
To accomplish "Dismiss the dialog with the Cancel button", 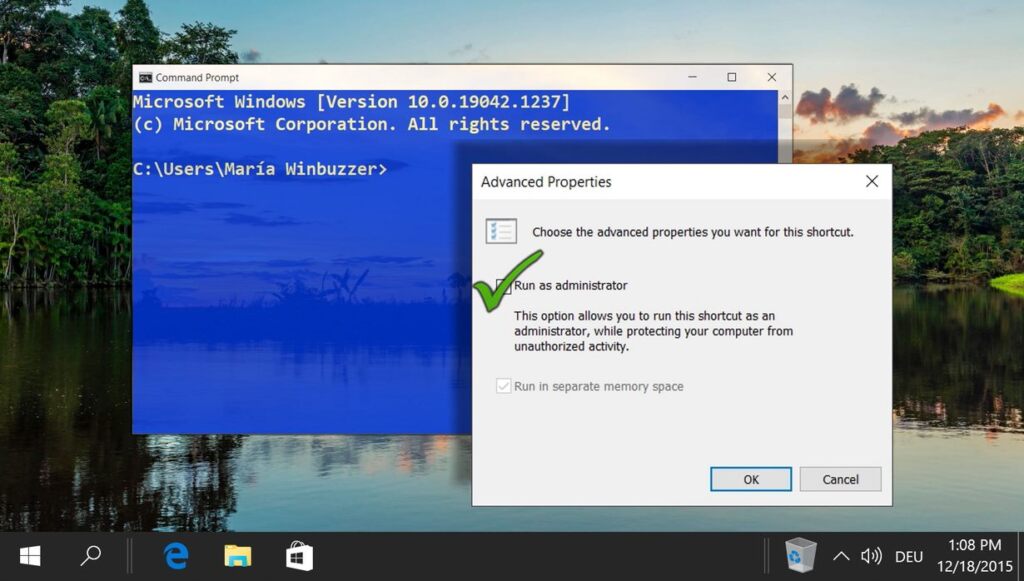I will (840, 479).
